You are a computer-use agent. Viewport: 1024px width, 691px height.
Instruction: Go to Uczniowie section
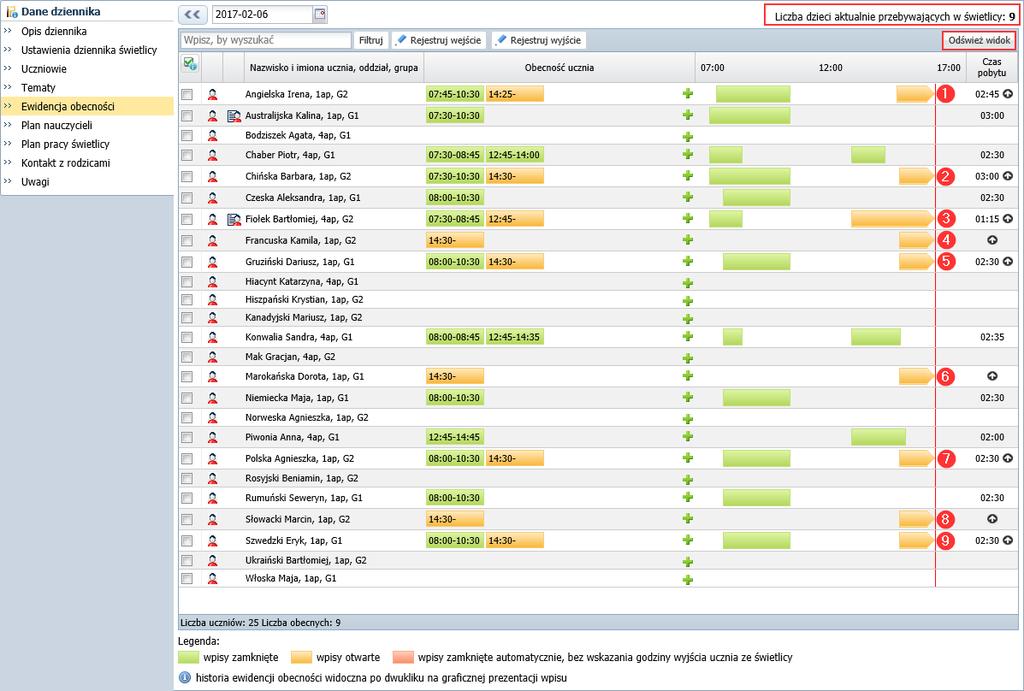(x=44, y=69)
